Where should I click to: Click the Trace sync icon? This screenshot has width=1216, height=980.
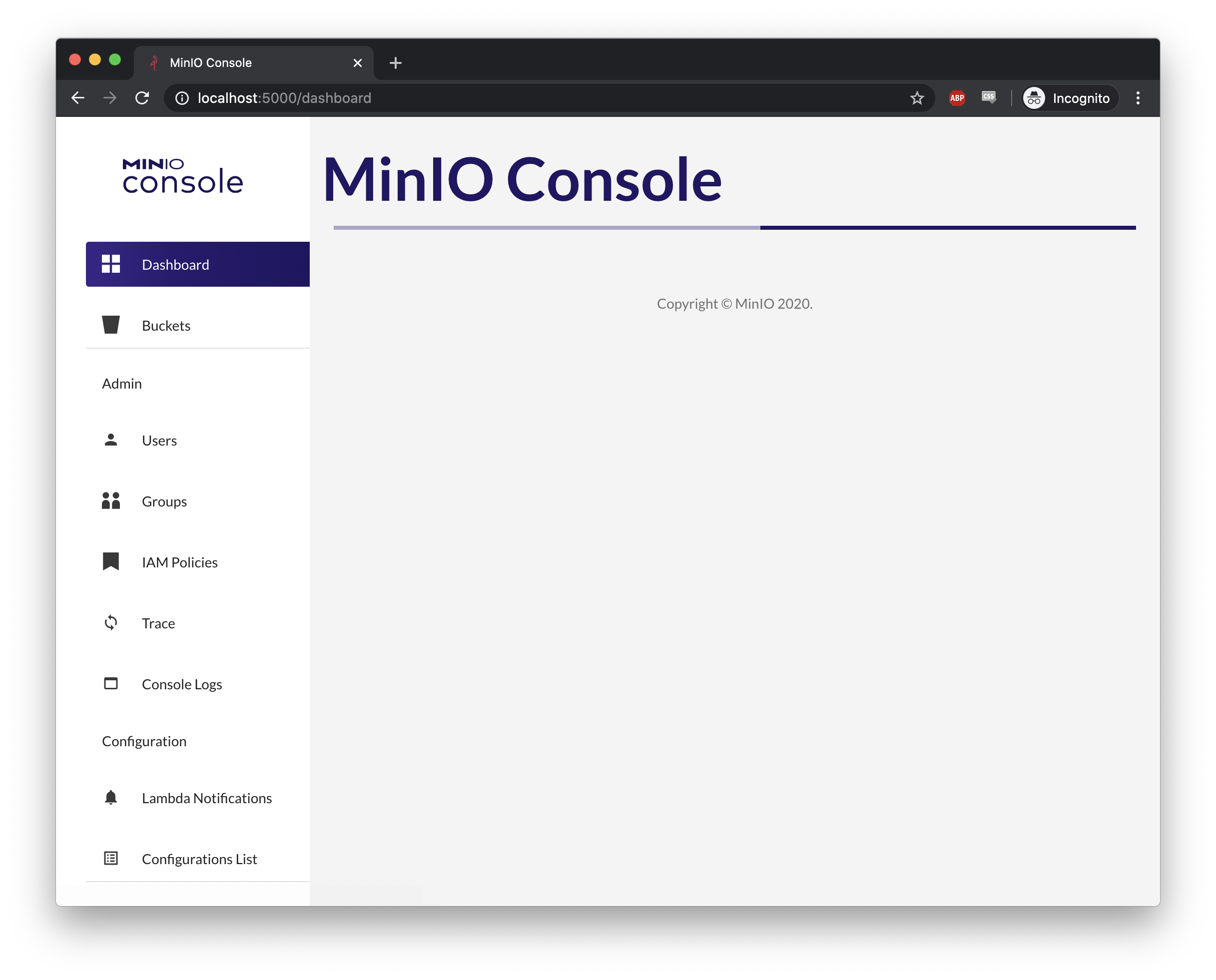(x=110, y=623)
